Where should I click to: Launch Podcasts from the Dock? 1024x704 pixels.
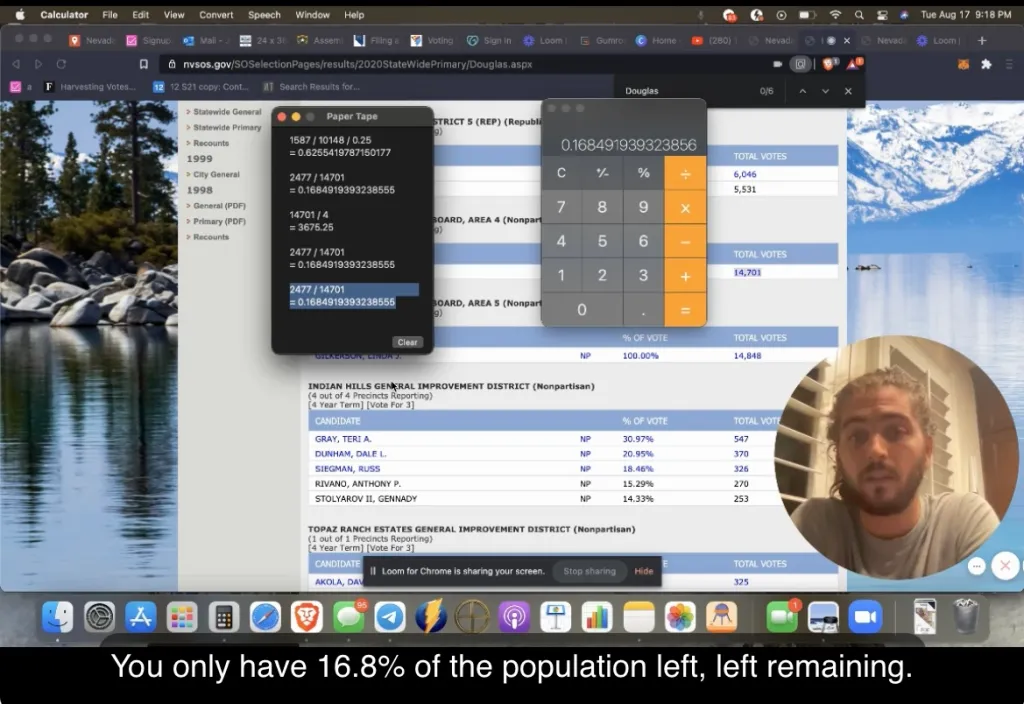(x=514, y=616)
